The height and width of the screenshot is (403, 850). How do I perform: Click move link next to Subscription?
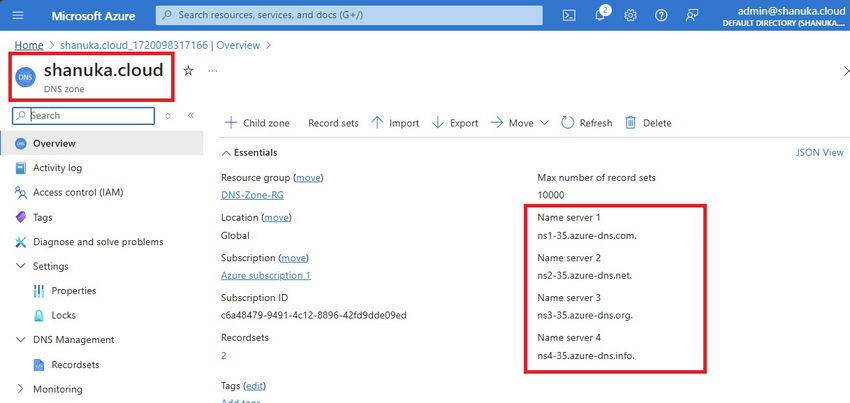click(x=294, y=258)
